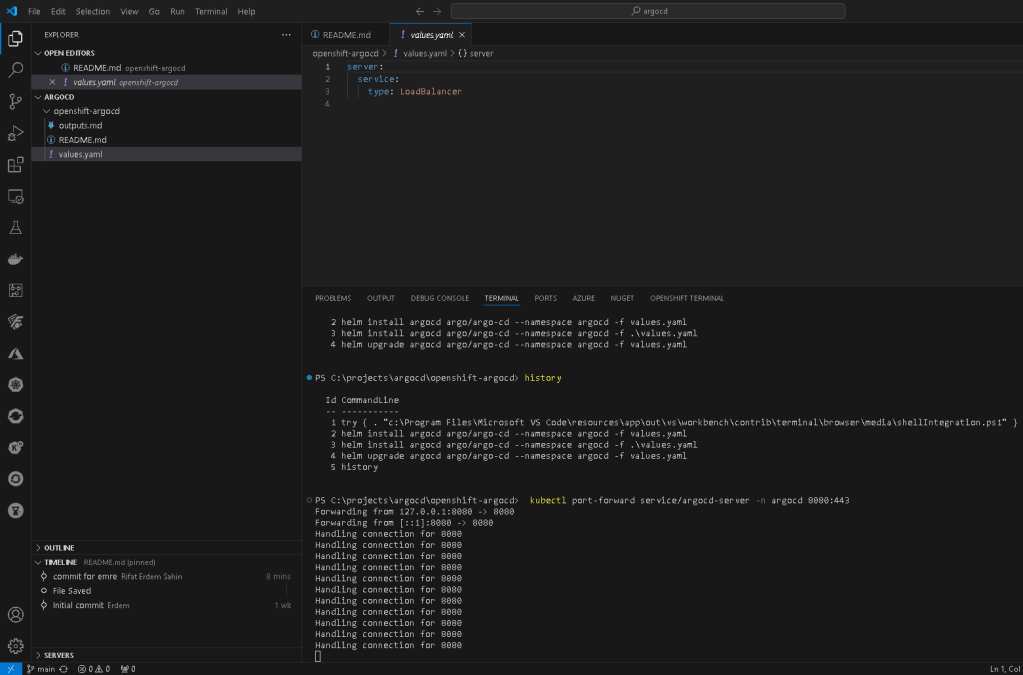
Task: Open the Kubernetes helm wheel view
Action: [x=16, y=385]
